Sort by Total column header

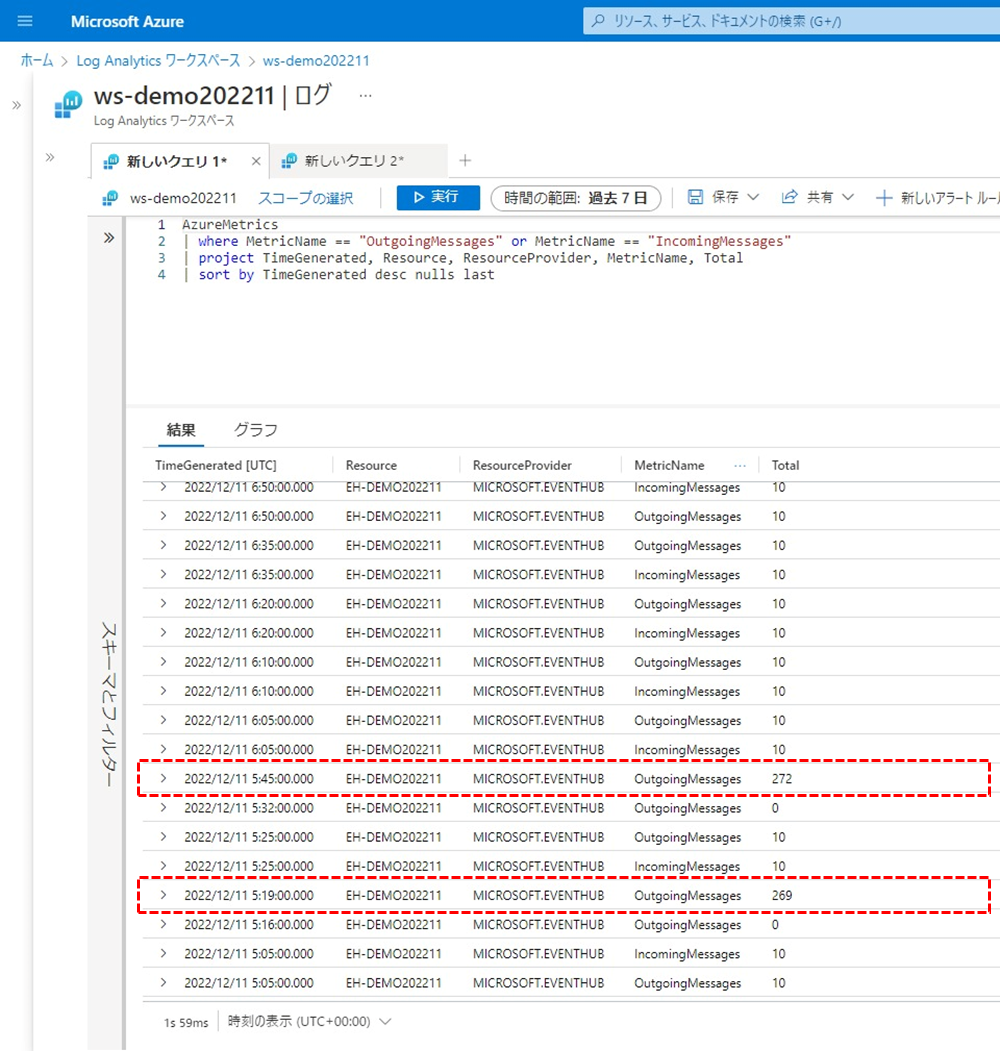[x=785, y=465]
